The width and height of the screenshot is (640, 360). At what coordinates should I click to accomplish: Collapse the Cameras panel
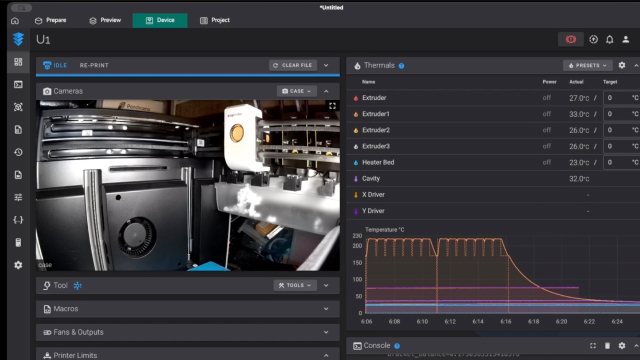(326, 91)
